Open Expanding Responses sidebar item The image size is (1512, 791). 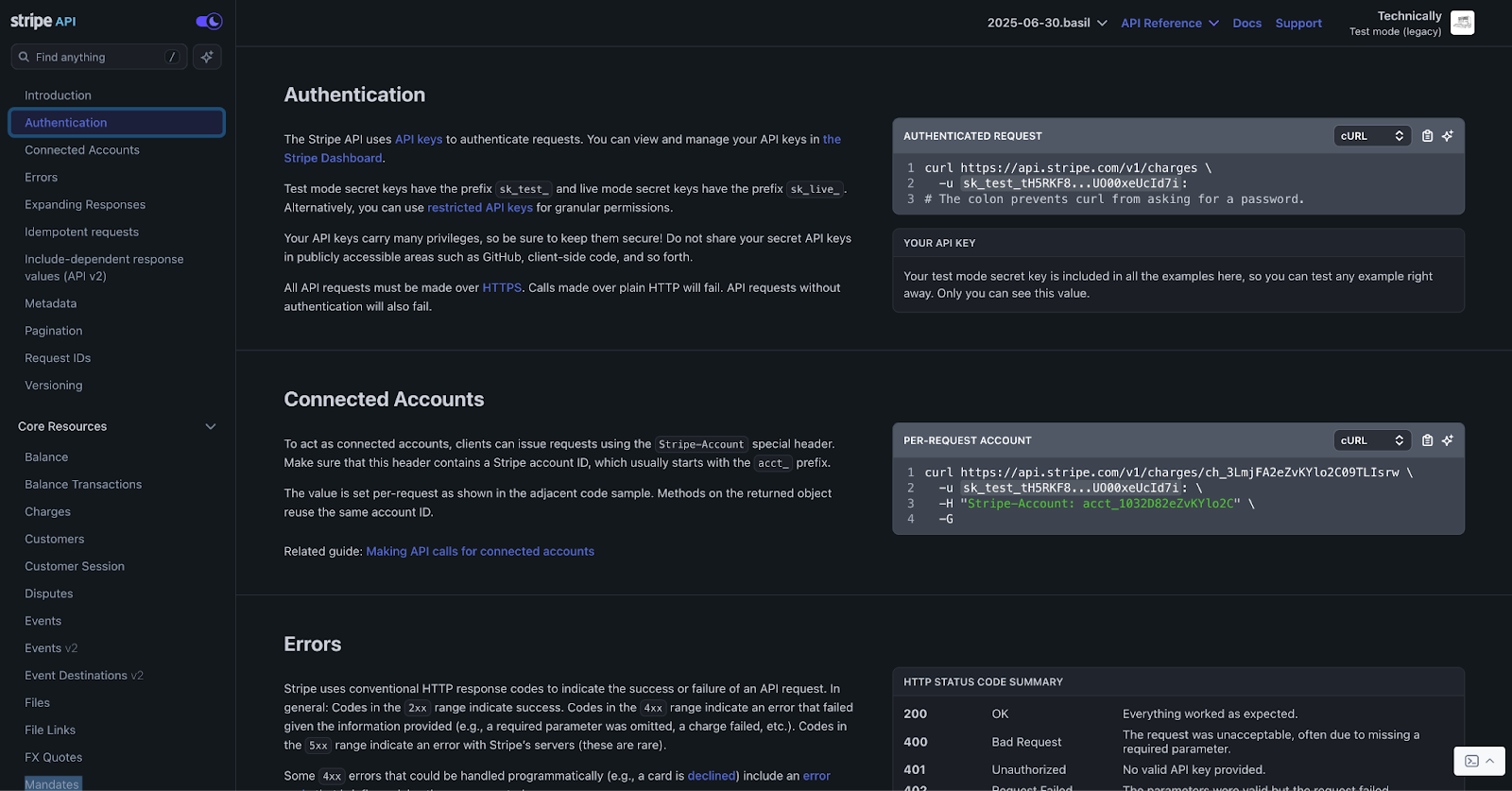85,204
